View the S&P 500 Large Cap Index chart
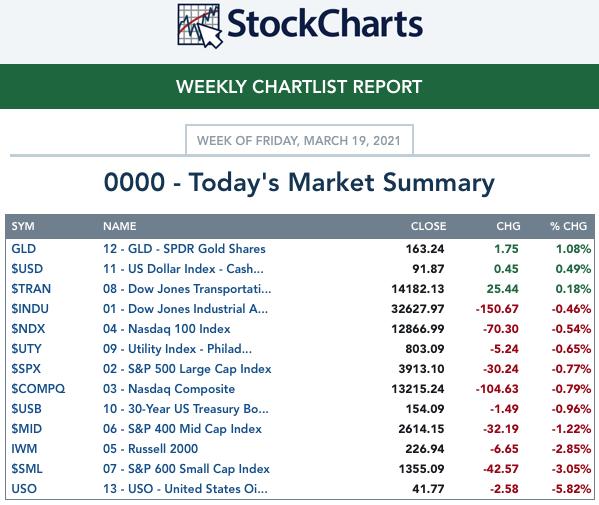 (x=187, y=369)
